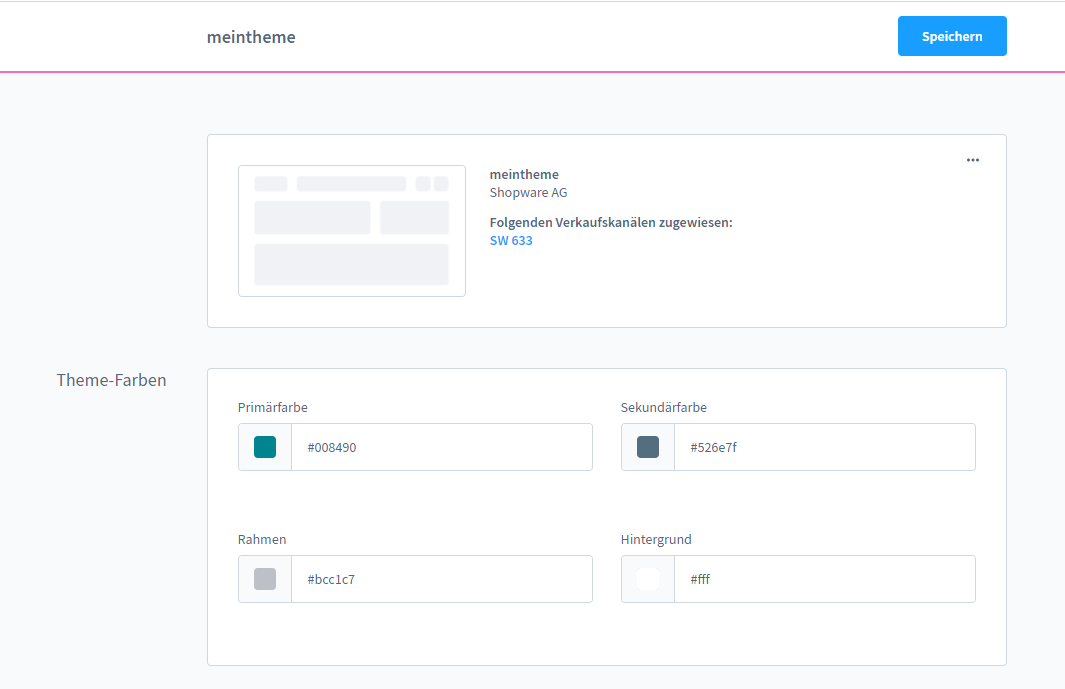The image size is (1065, 689).
Task: Open the three-dot theme context menu
Action: 973,160
